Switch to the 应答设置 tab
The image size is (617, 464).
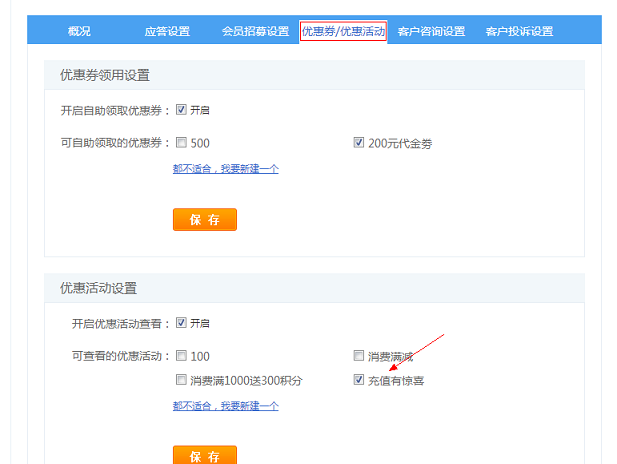tap(166, 31)
